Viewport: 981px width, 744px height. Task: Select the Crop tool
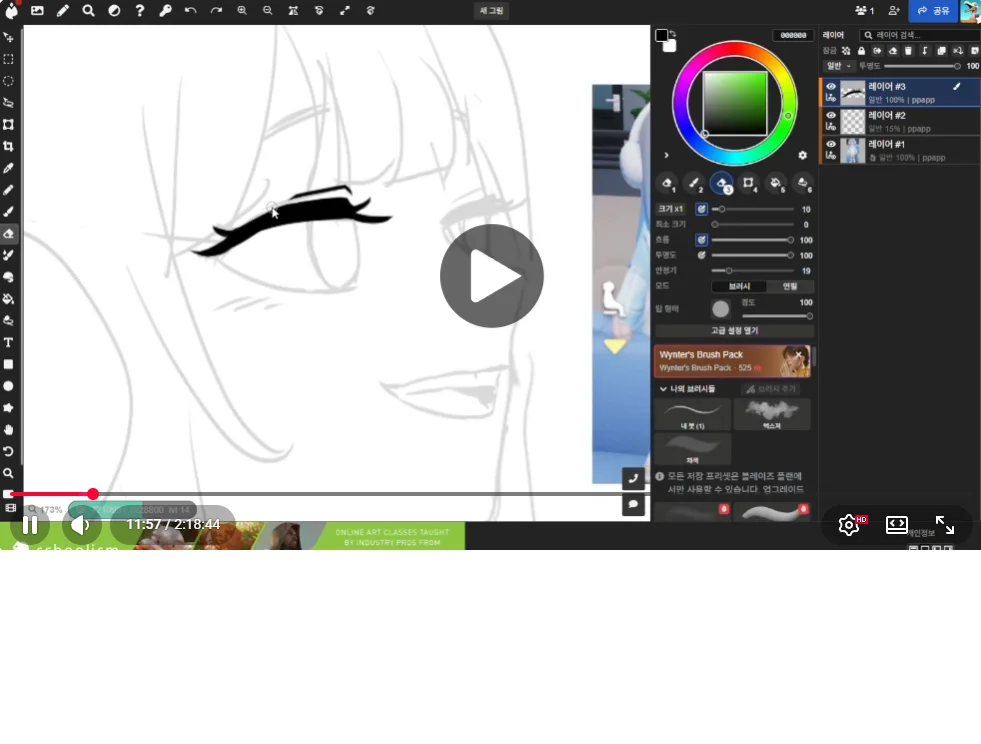tap(8, 146)
